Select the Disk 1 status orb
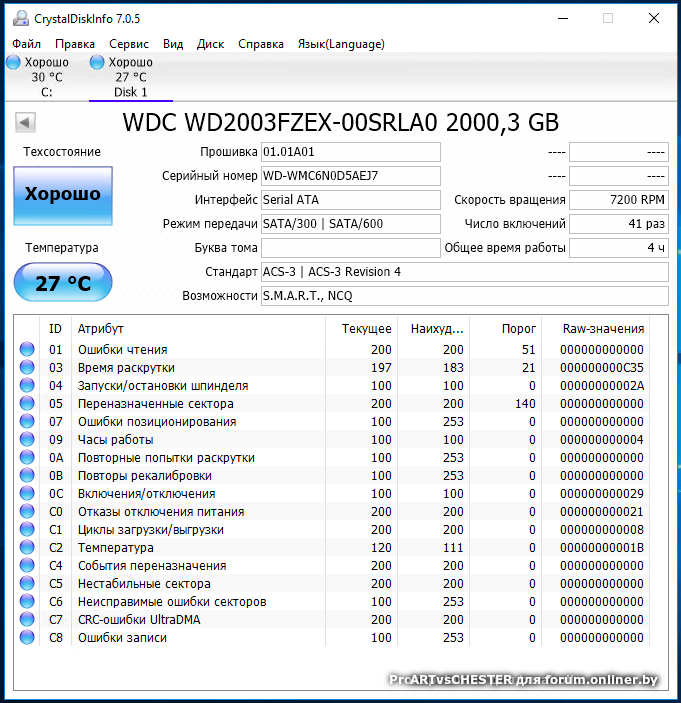This screenshot has width=681, height=703. coord(97,62)
